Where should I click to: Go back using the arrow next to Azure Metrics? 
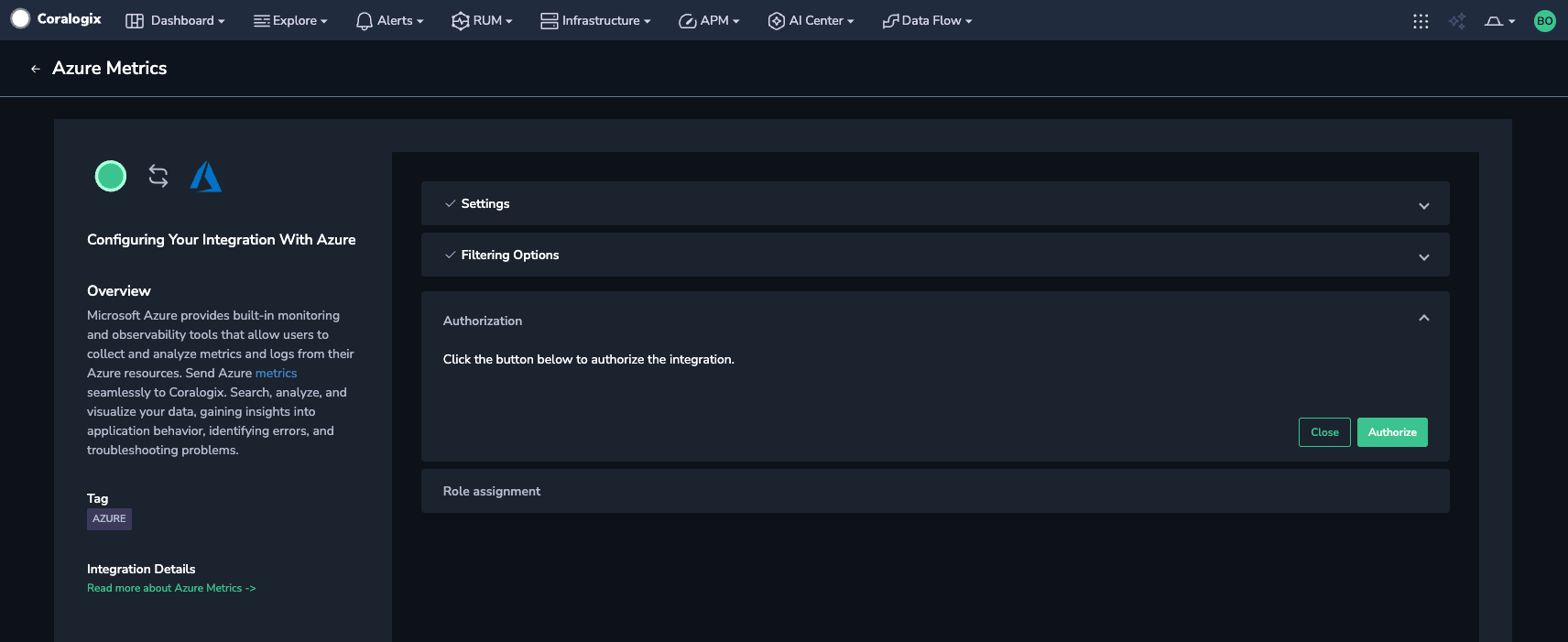tap(36, 69)
